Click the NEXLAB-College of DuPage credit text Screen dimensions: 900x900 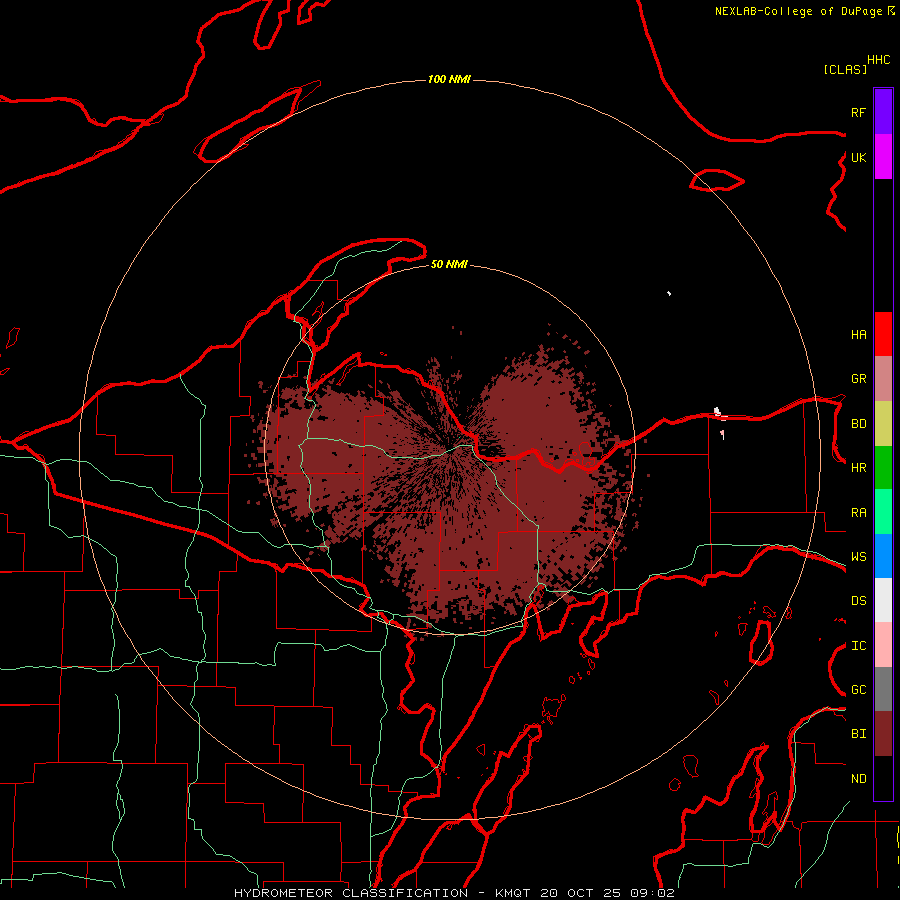coord(798,11)
